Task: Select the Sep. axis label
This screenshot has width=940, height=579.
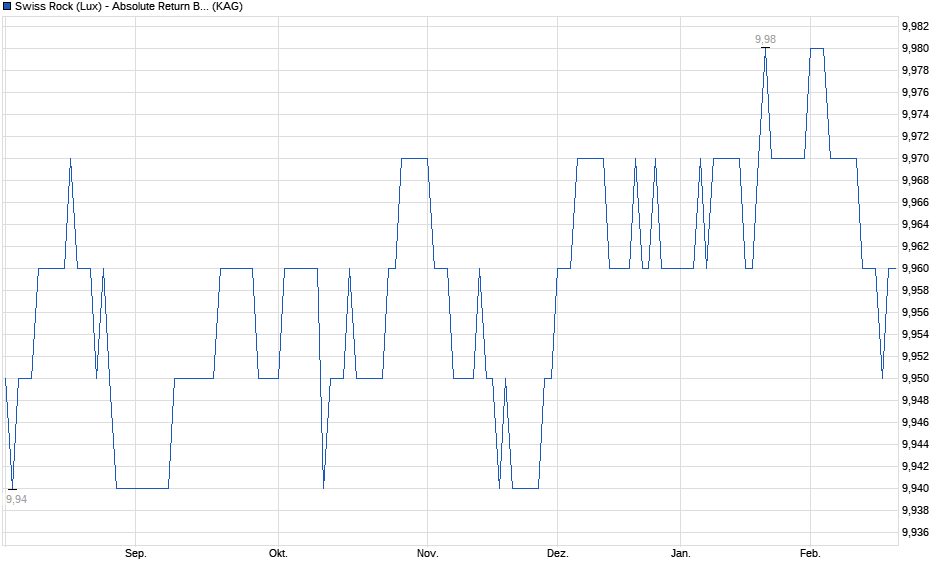Action: 138,551
